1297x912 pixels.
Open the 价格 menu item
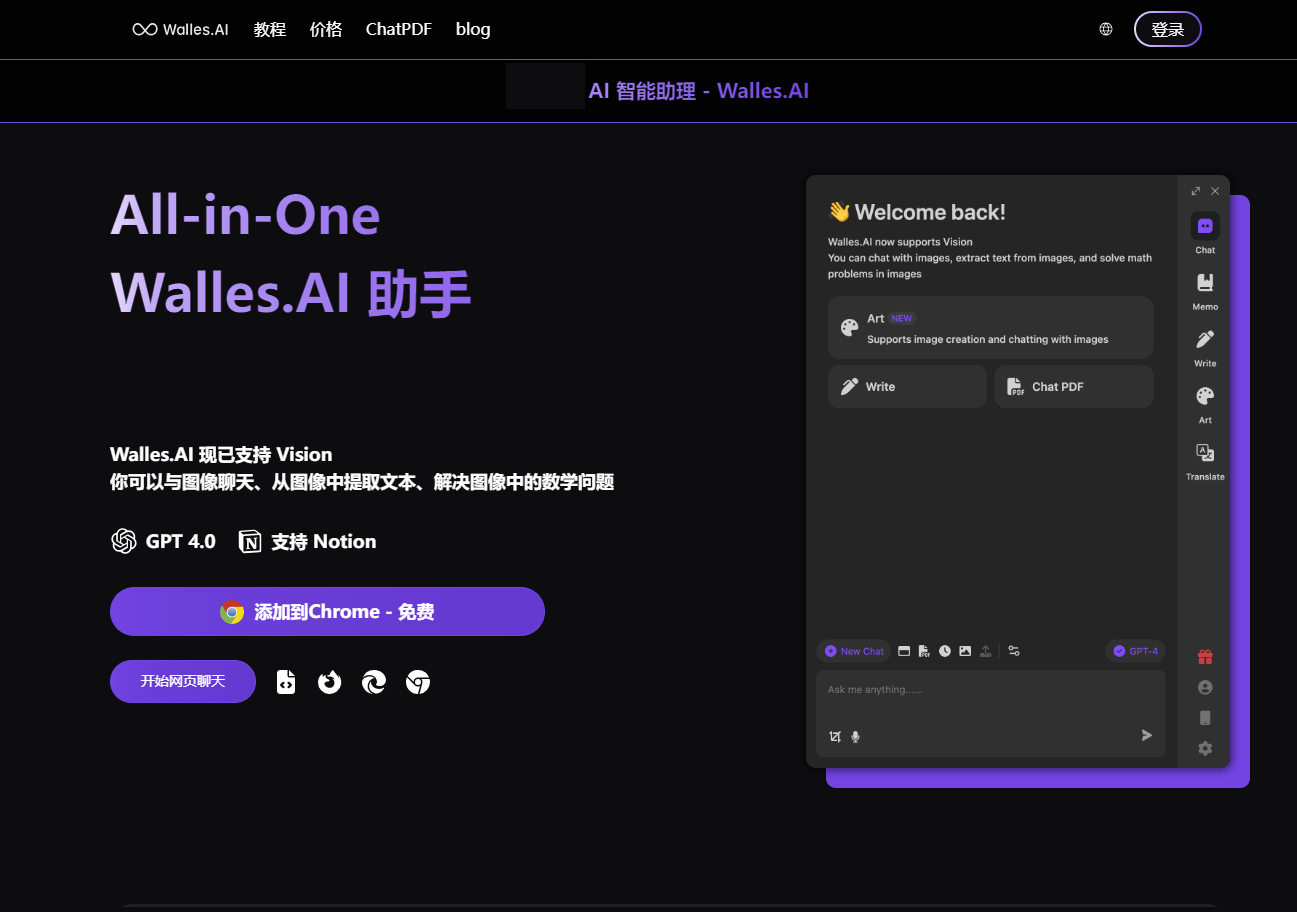coord(326,29)
